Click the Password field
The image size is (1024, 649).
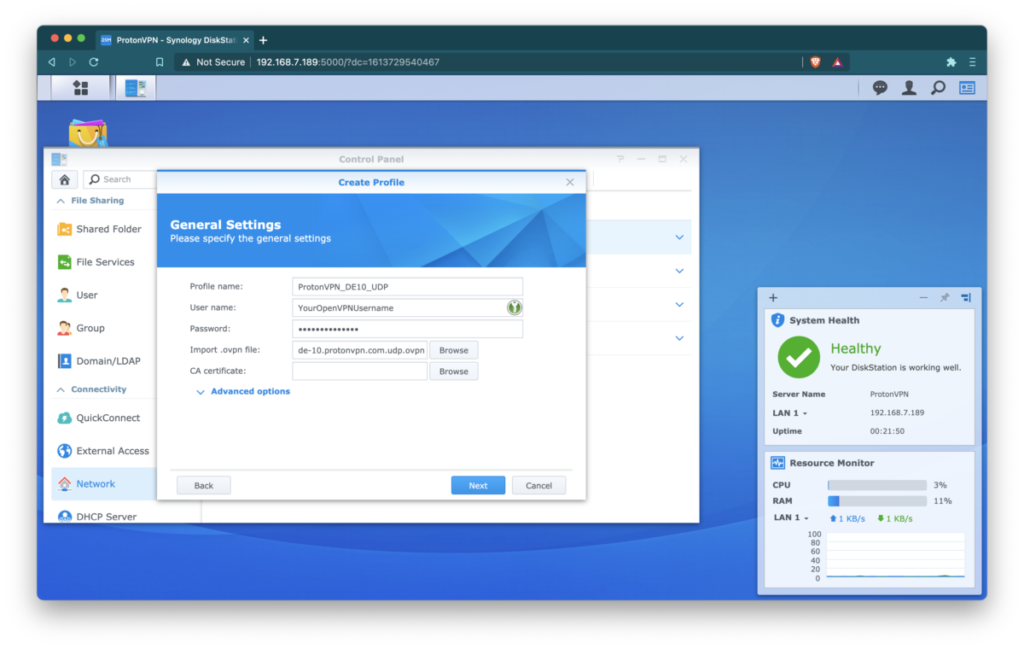click(x=407, y=329)
